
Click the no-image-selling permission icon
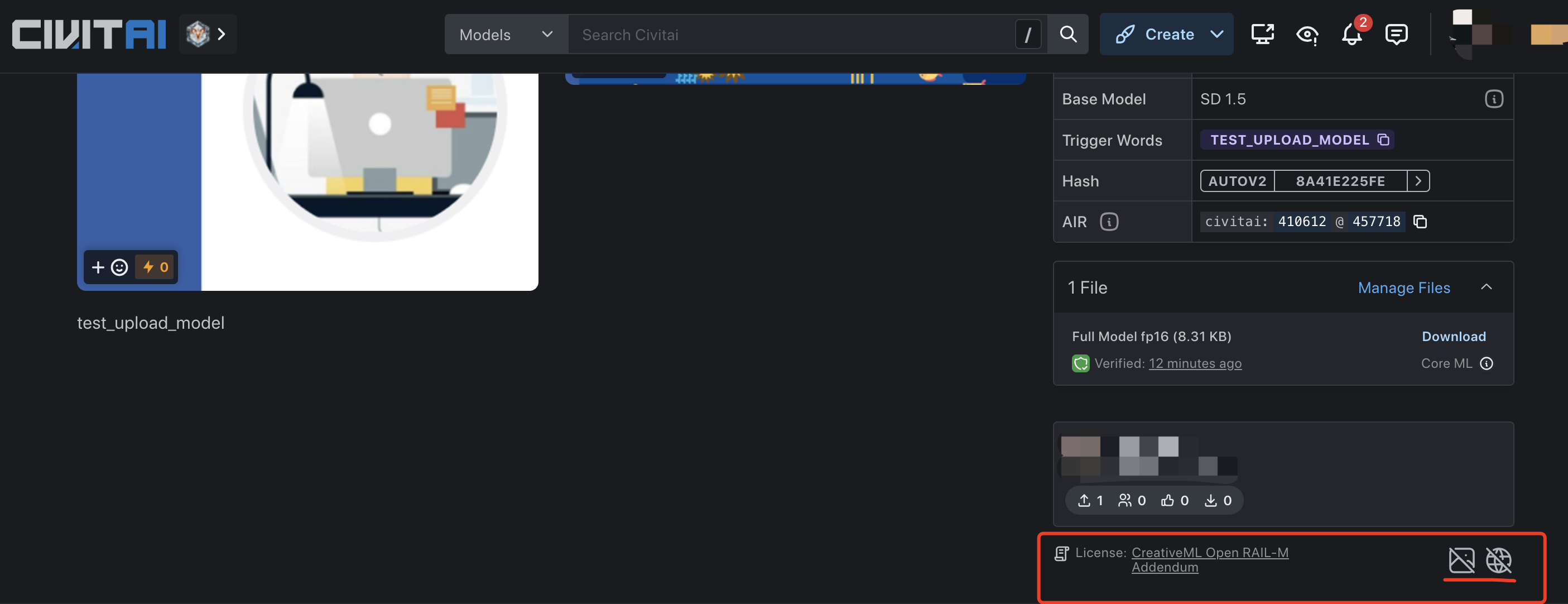click(1461, 560)
